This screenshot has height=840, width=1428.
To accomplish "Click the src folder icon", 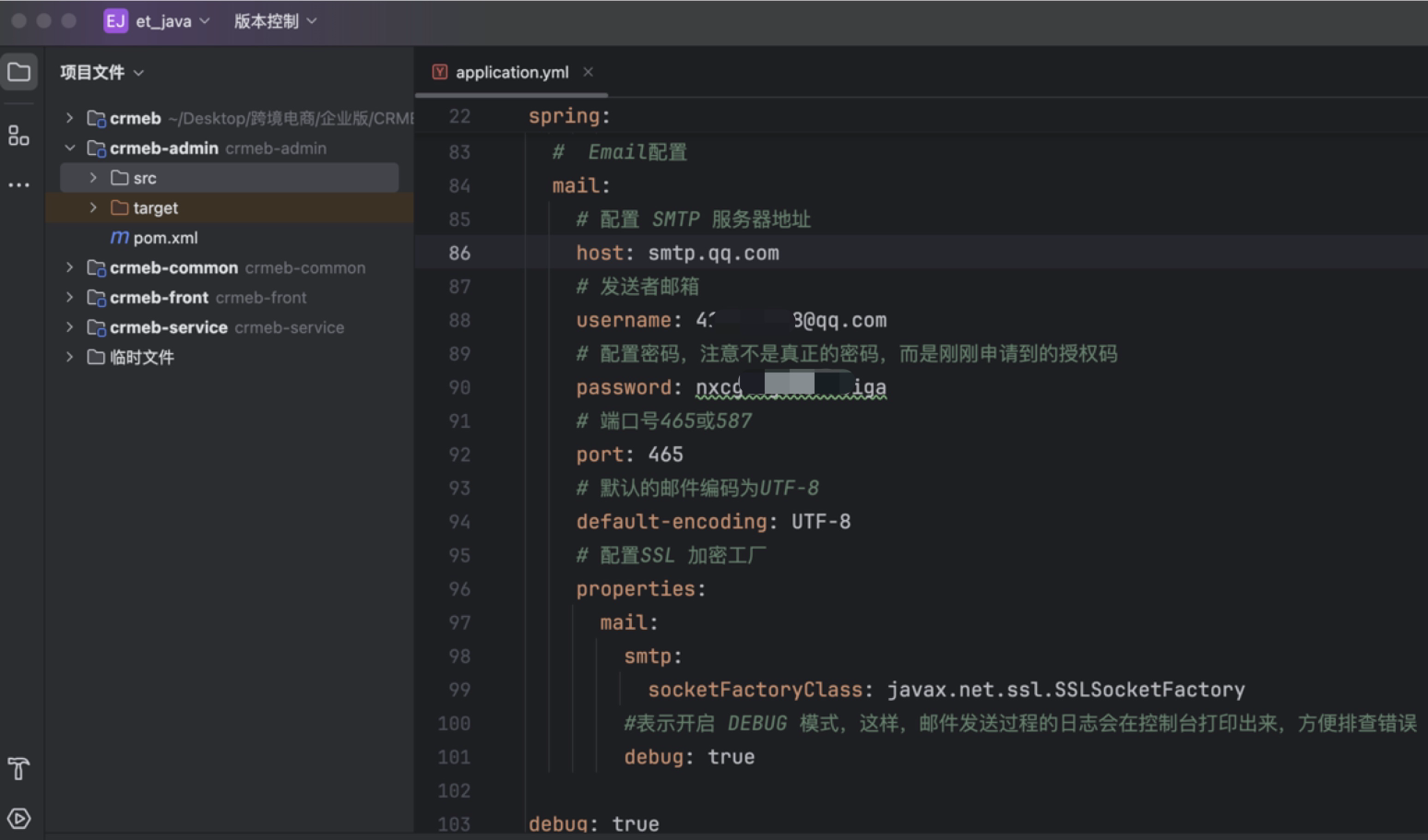I will point(119,177).
